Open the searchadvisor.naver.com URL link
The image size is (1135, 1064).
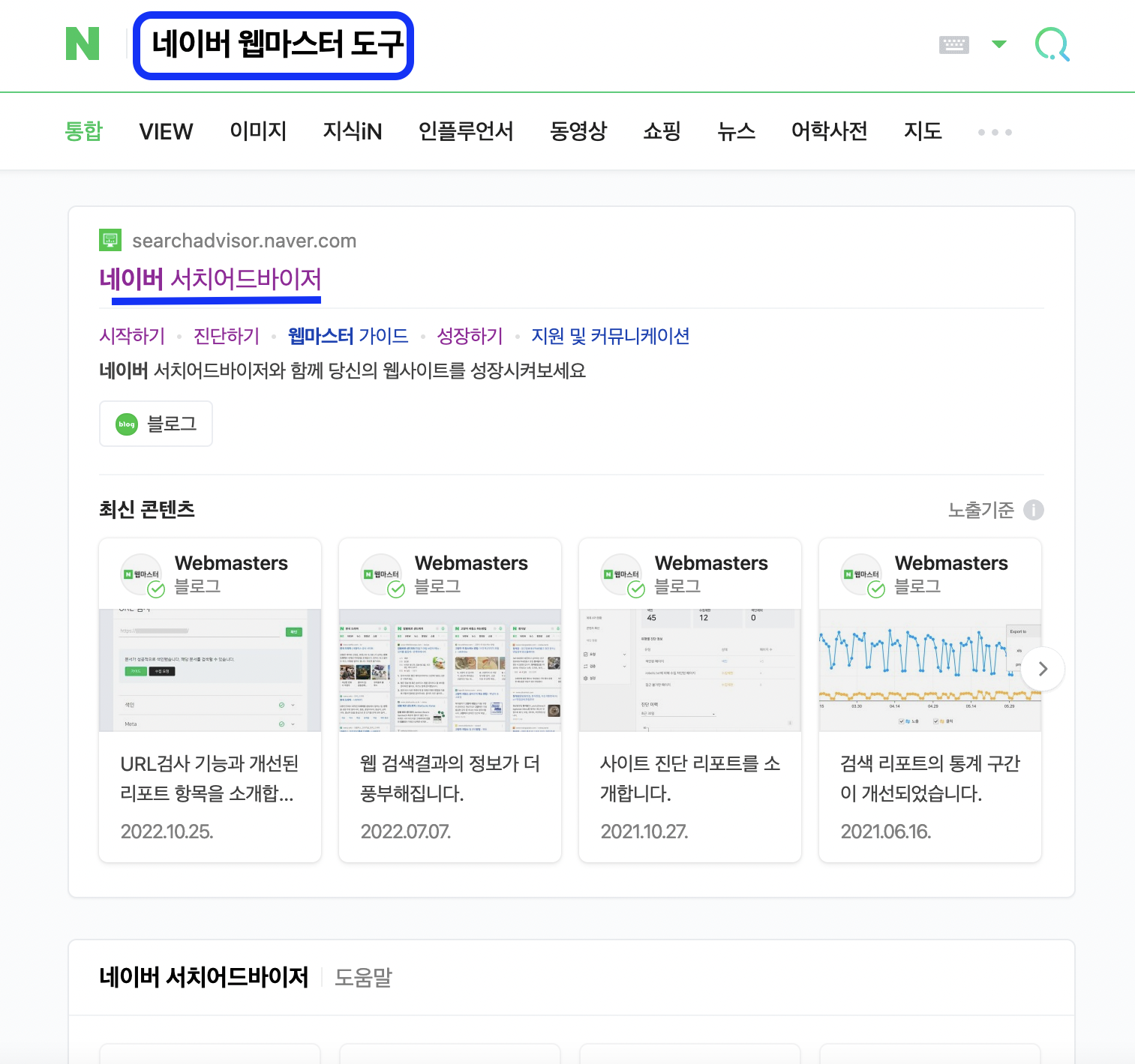pos(244,241)
